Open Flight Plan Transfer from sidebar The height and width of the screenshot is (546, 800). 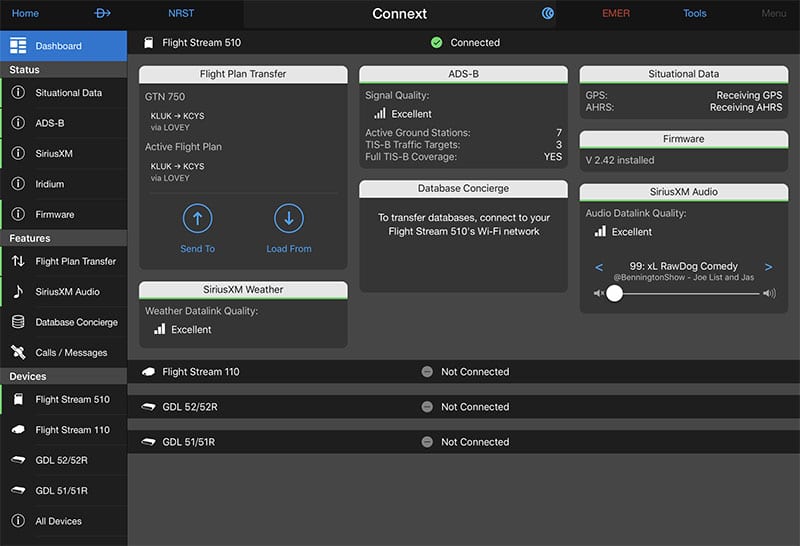coord(63,261)
